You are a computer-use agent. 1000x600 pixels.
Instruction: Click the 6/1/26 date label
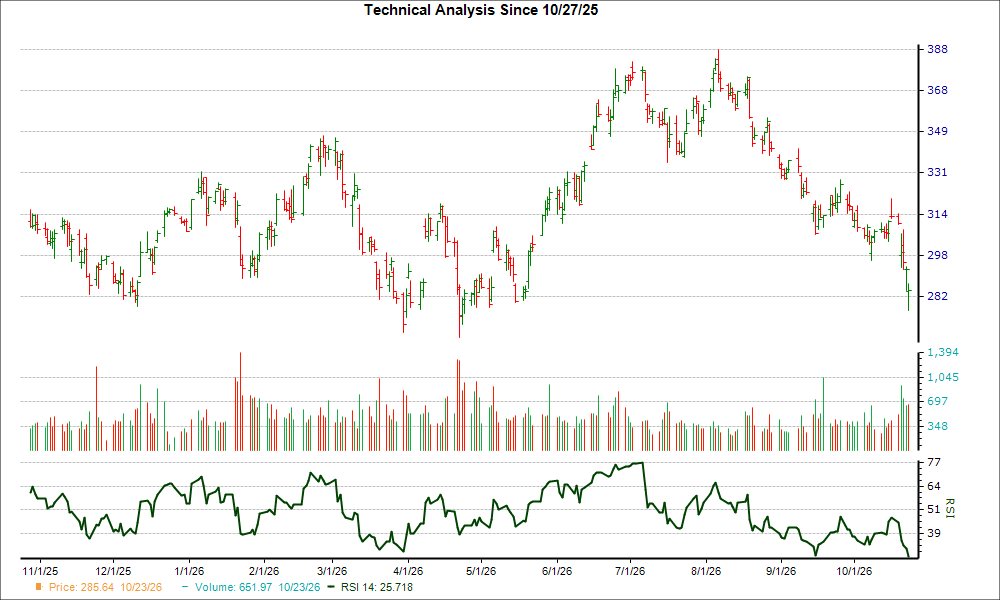tap(557, 571)
